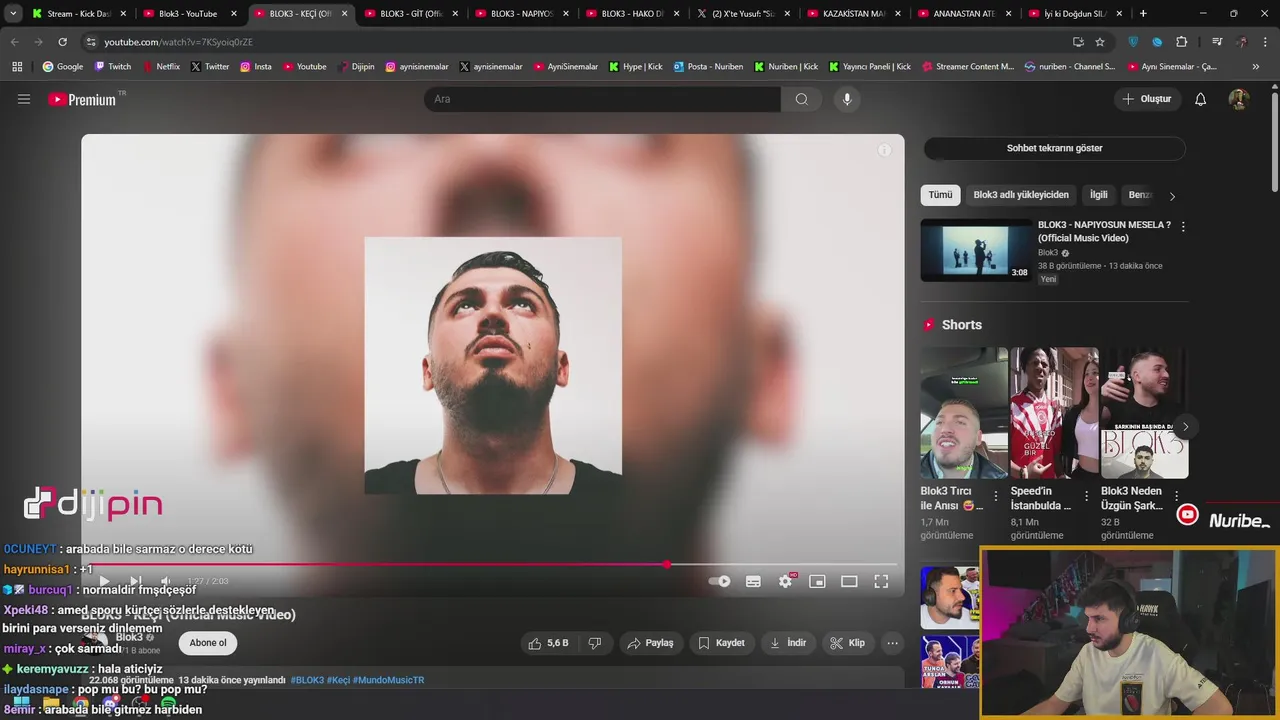Click the search magnifier button
Image resolution: width=1280 pixels, height=720 pixels.
click(x=801, y=99)
